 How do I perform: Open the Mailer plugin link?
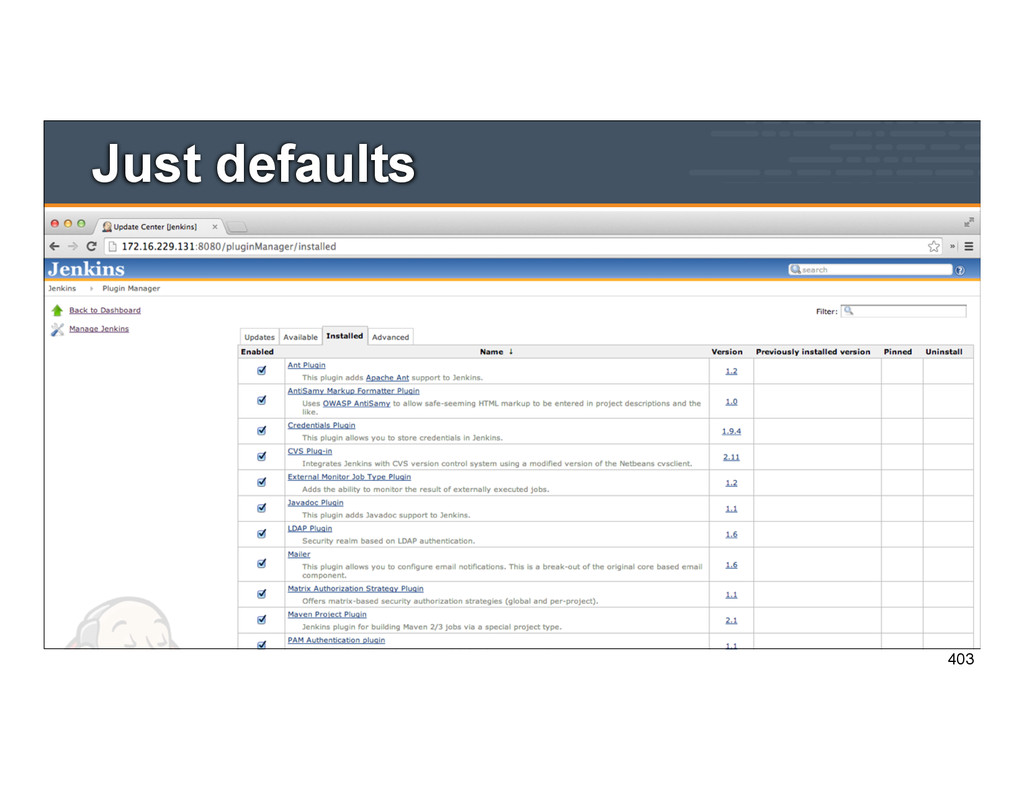[299, 554]
